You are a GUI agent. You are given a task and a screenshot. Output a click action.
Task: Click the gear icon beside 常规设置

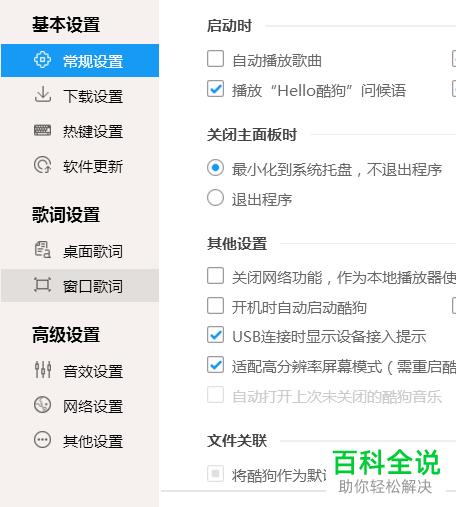coord(42,60)
